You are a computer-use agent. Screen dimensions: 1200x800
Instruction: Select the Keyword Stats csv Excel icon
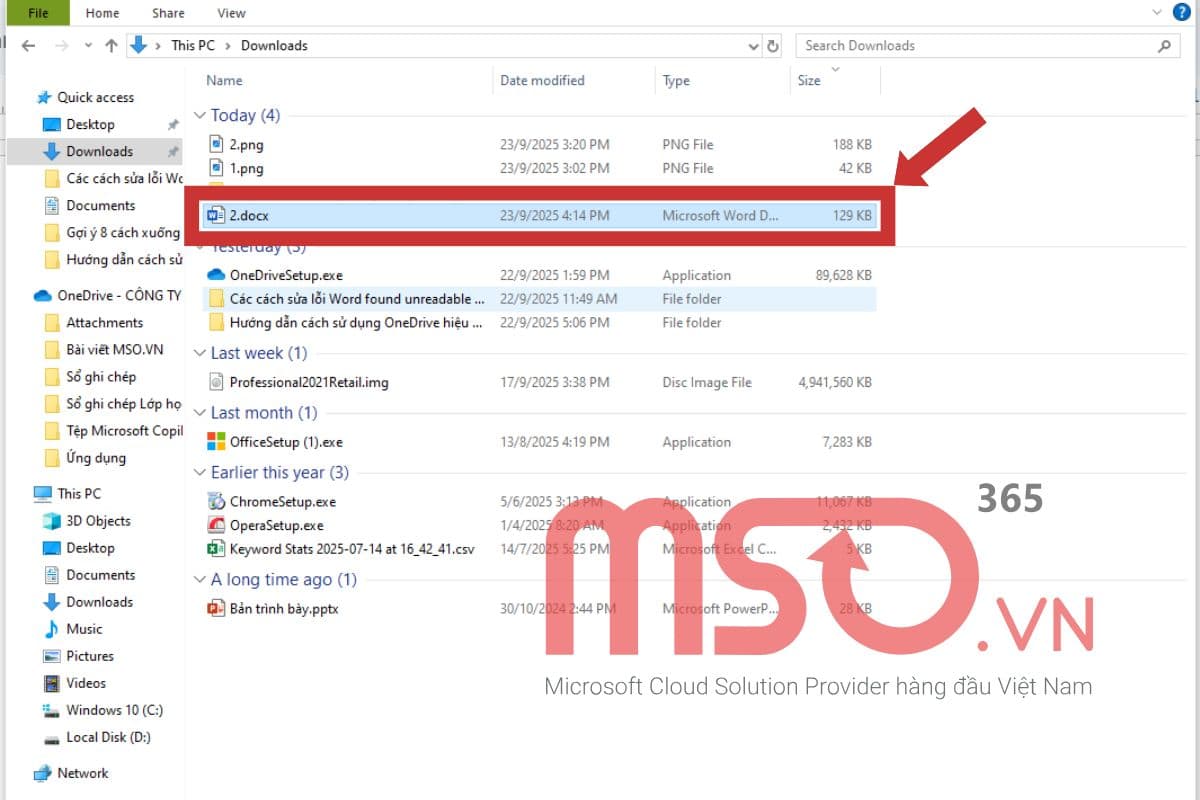click(x=216, y=549)
